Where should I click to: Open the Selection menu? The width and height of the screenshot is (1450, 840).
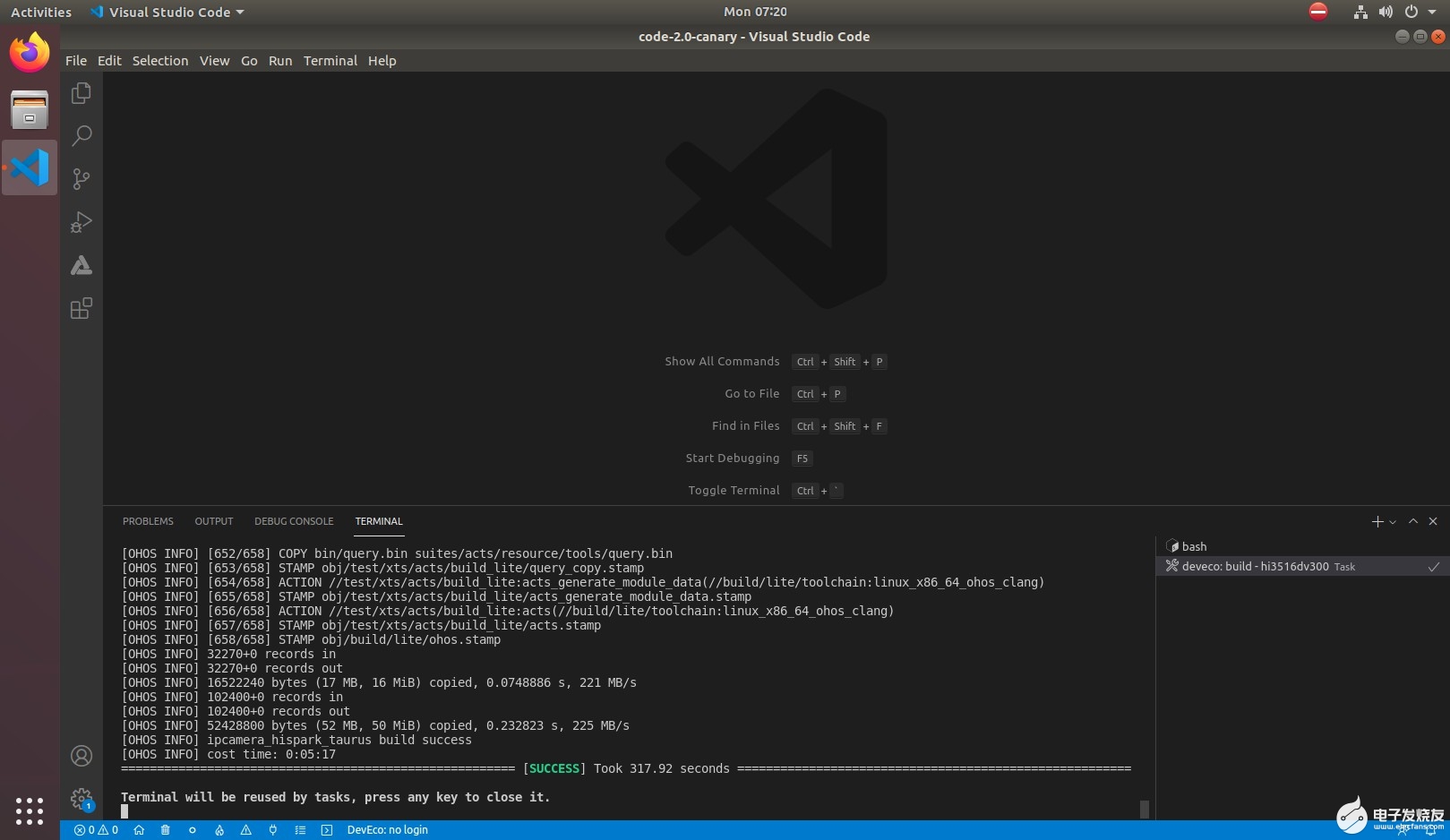click(x=160, y=61)
